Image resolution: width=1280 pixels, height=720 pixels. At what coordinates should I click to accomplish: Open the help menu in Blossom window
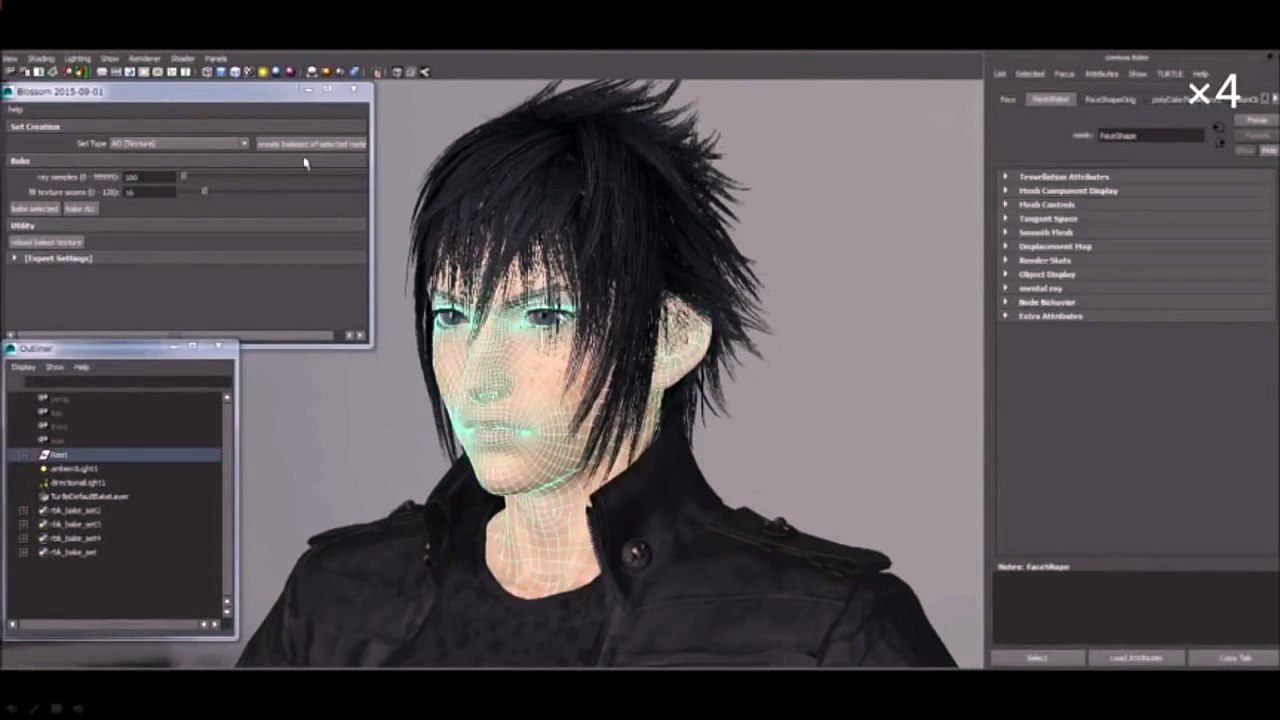pyautogui.click(x=15, y=109)
